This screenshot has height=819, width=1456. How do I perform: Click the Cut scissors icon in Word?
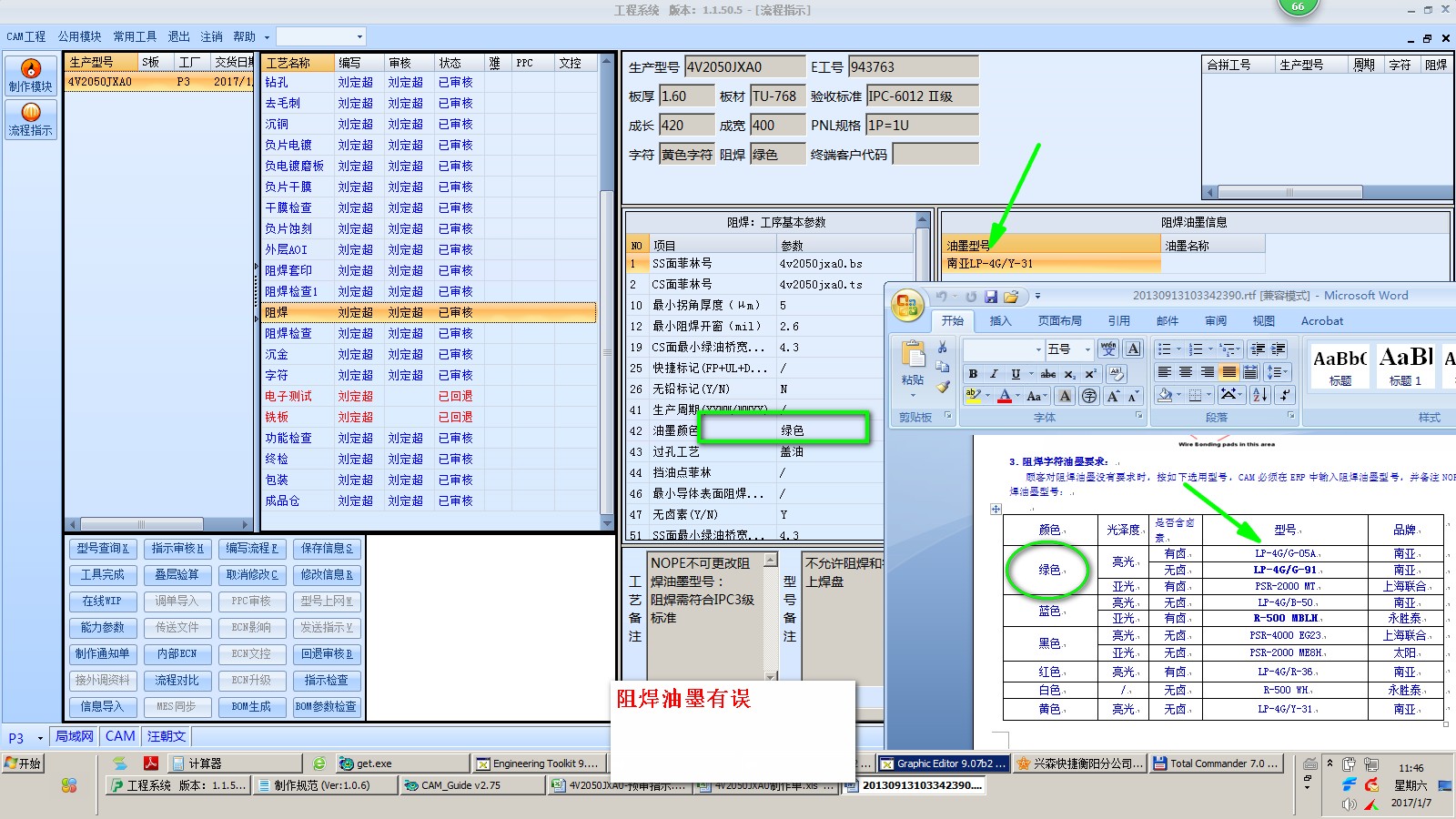click(943, 347)
